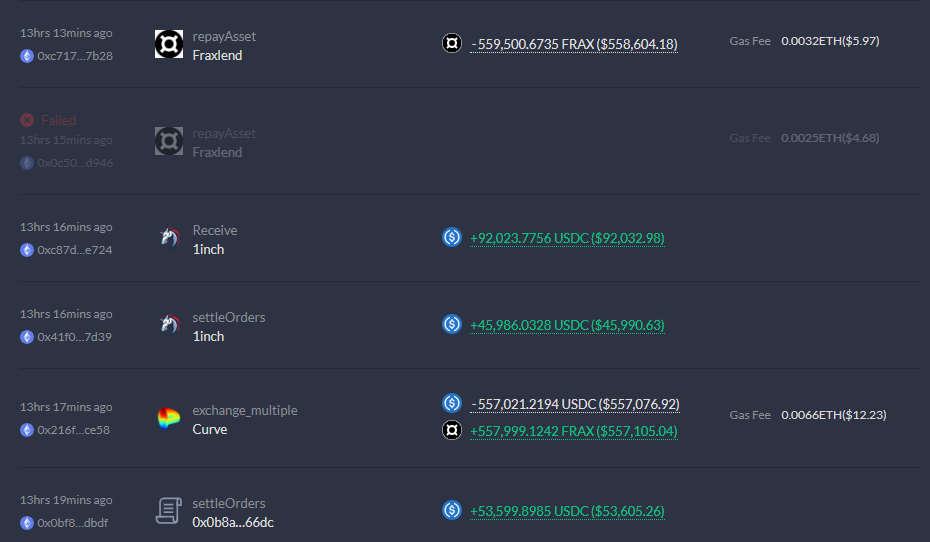The height and width of the screenshot is (542, 930).
Task: Click the Ethereum icon beside 0x216f...ce58
Action: (x=27, y=431)
